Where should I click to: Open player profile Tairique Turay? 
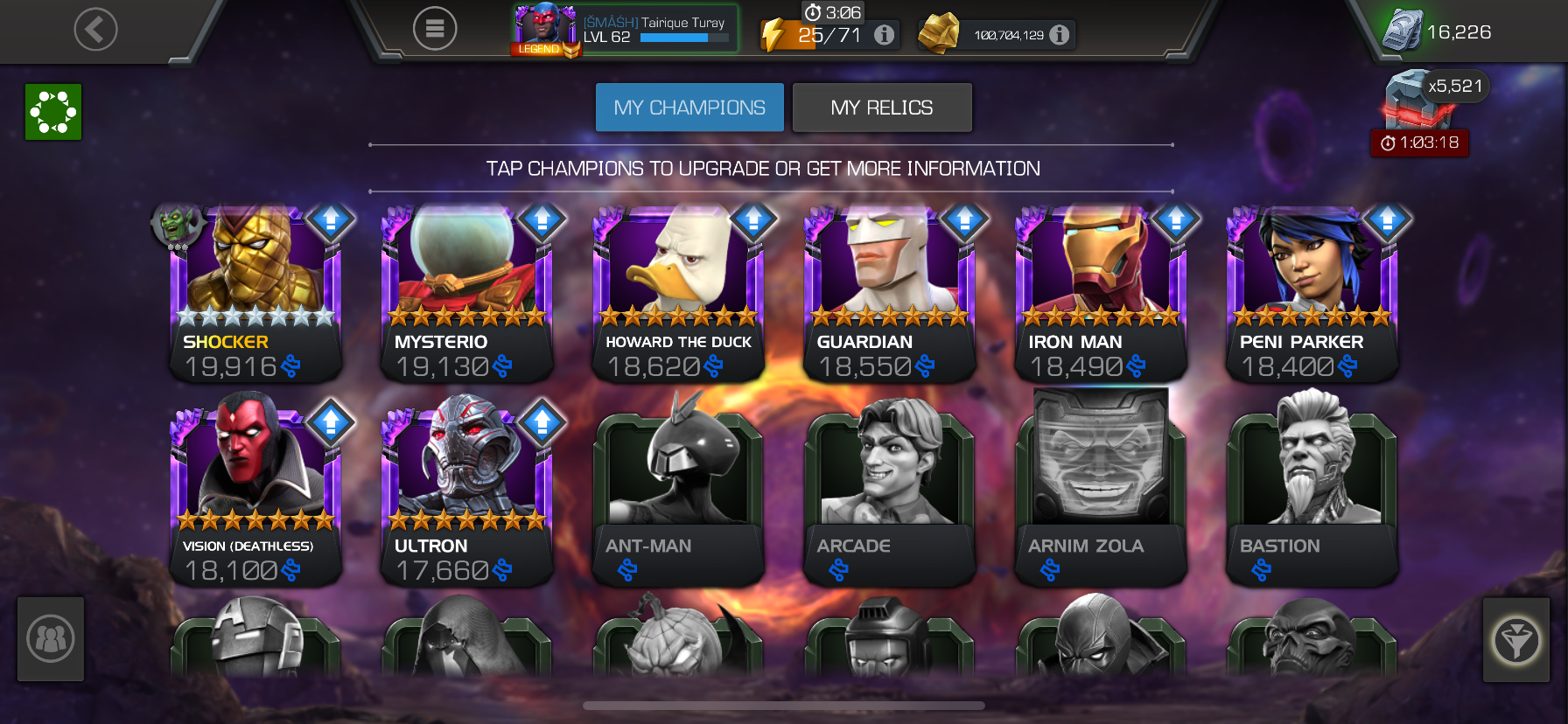tap(625, 30)
